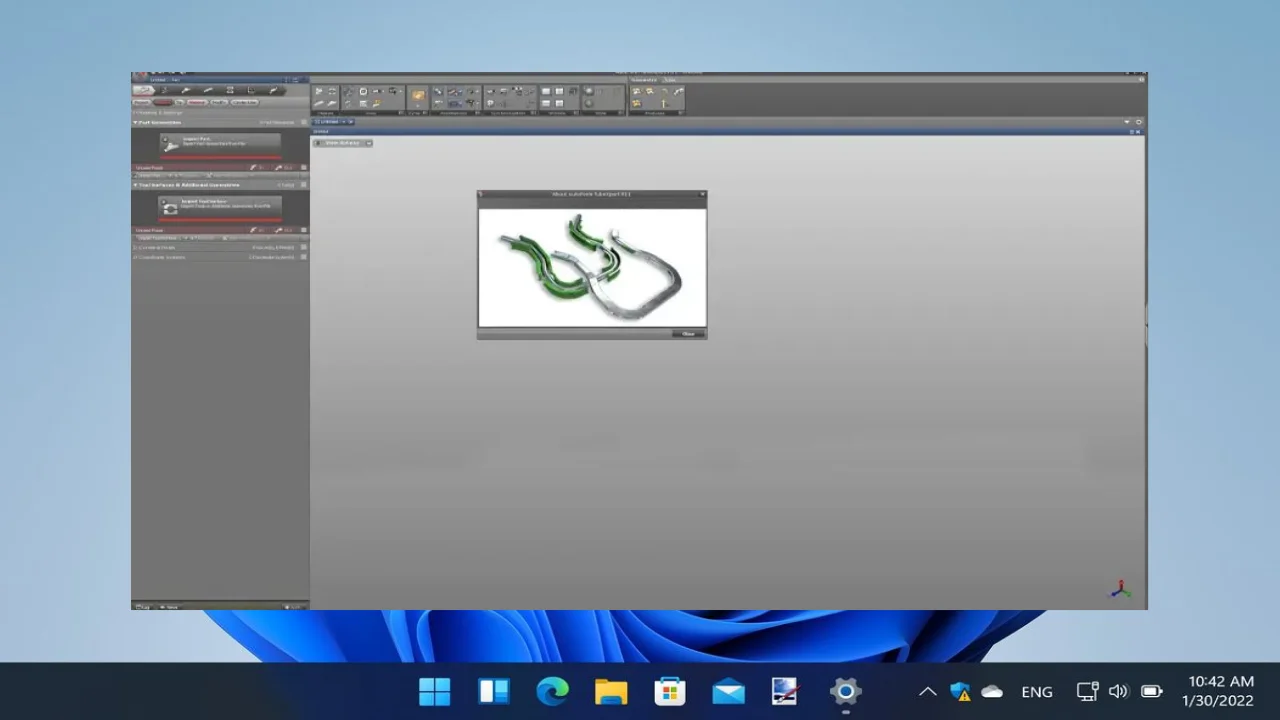
Task: Click the large orange icon in the ribbon
Action: (x=418, y=95)
